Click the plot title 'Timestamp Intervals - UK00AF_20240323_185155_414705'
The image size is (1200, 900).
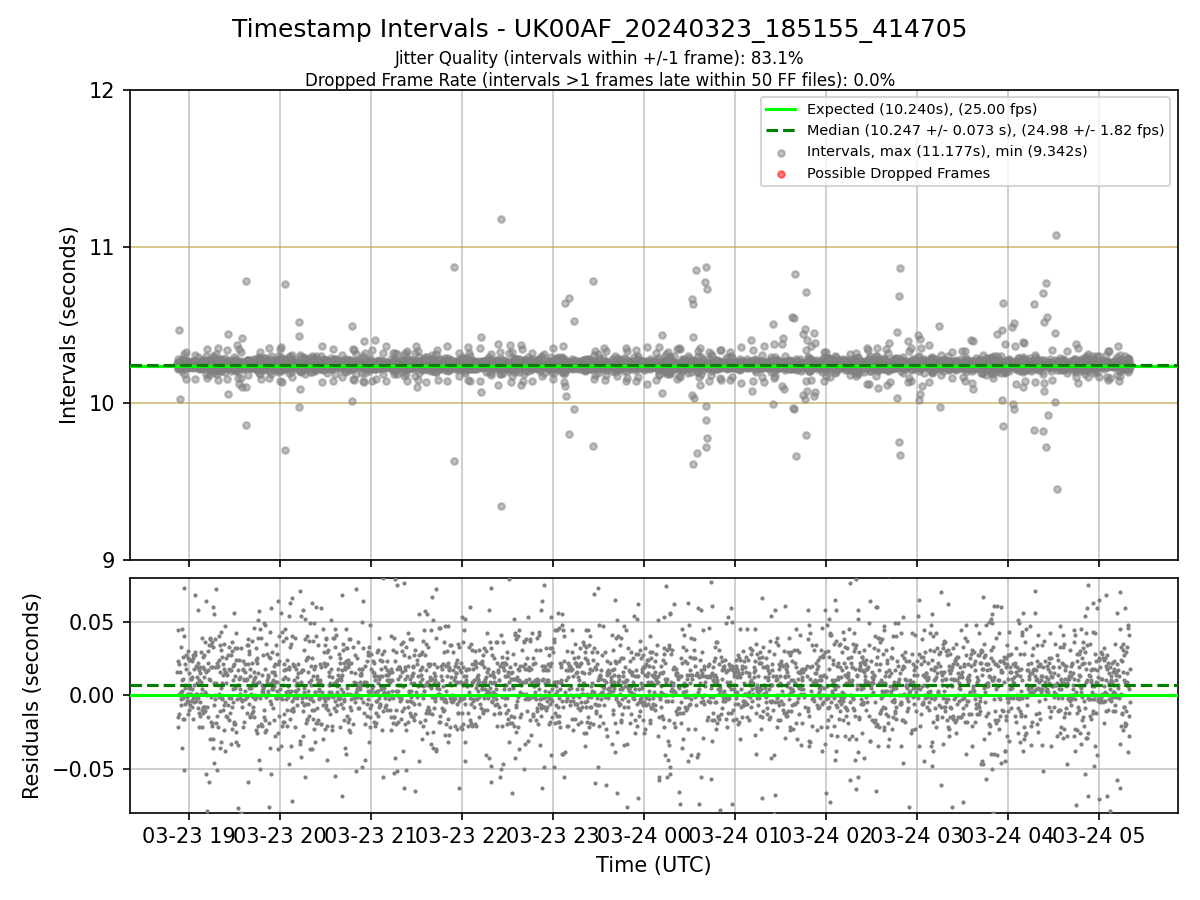(599, 29)
